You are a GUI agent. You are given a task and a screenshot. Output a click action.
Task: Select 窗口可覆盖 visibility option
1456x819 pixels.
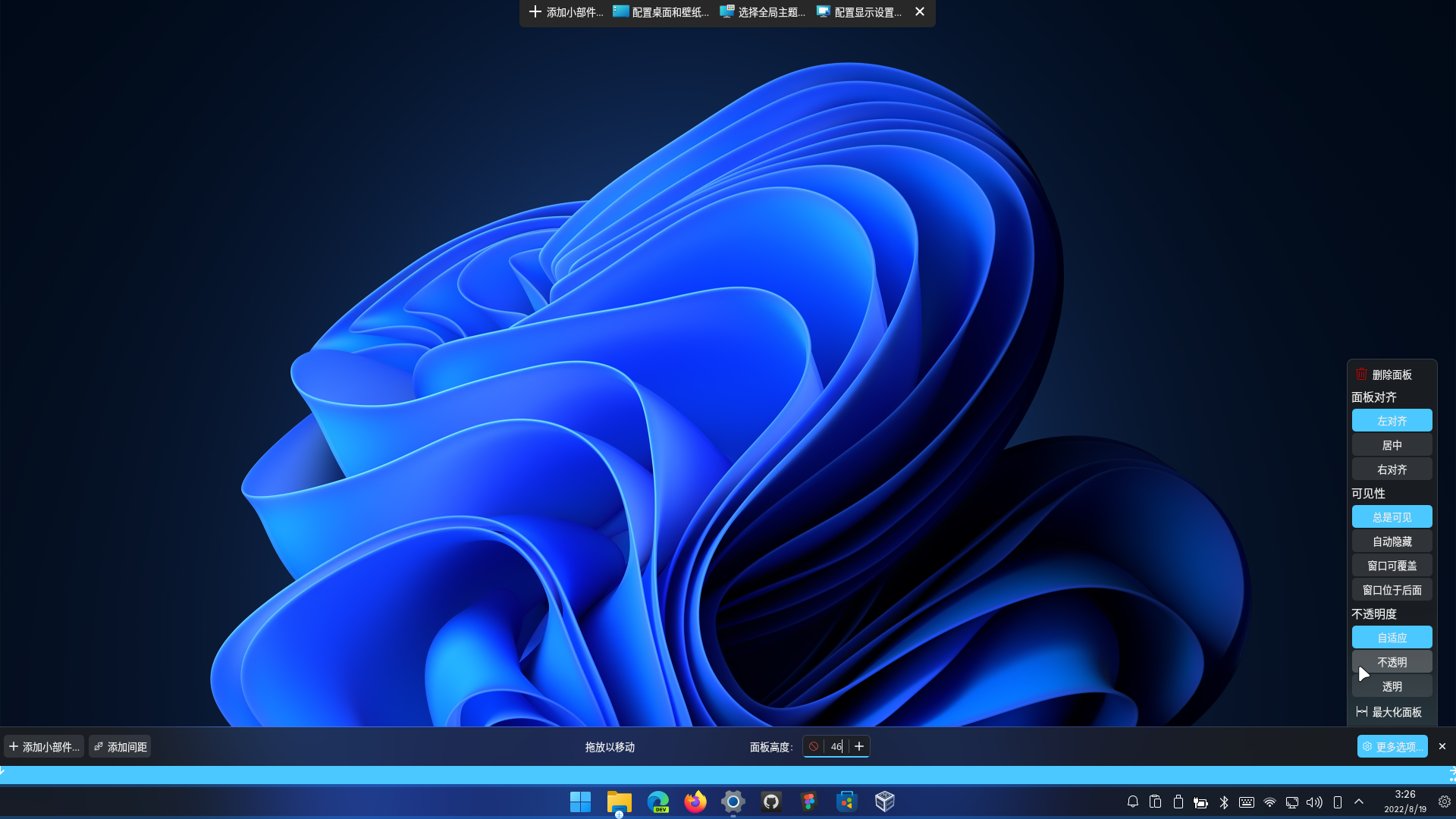click(x=1392, y=565)
